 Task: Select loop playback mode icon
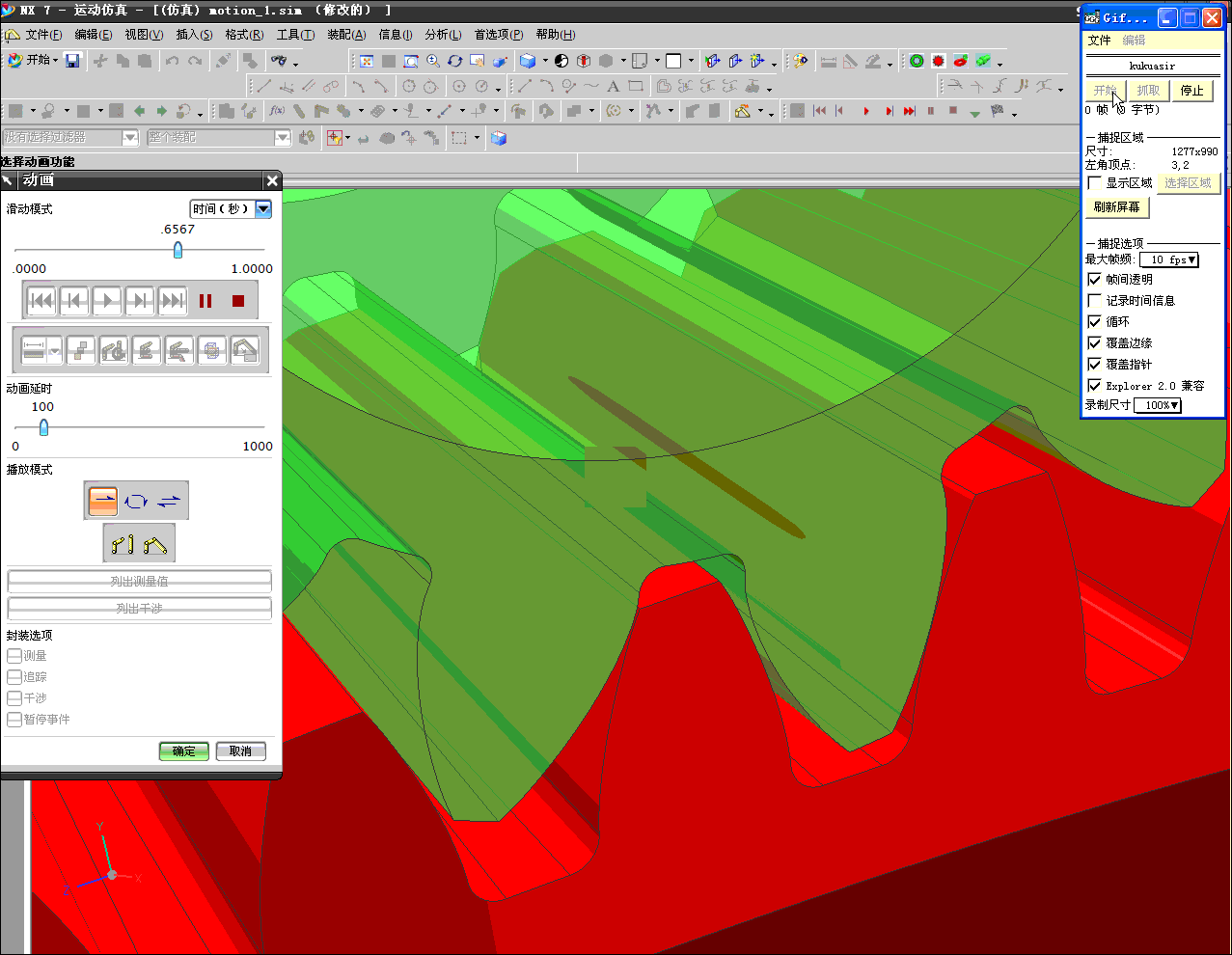pyautogui.click(x=136, y=501)
